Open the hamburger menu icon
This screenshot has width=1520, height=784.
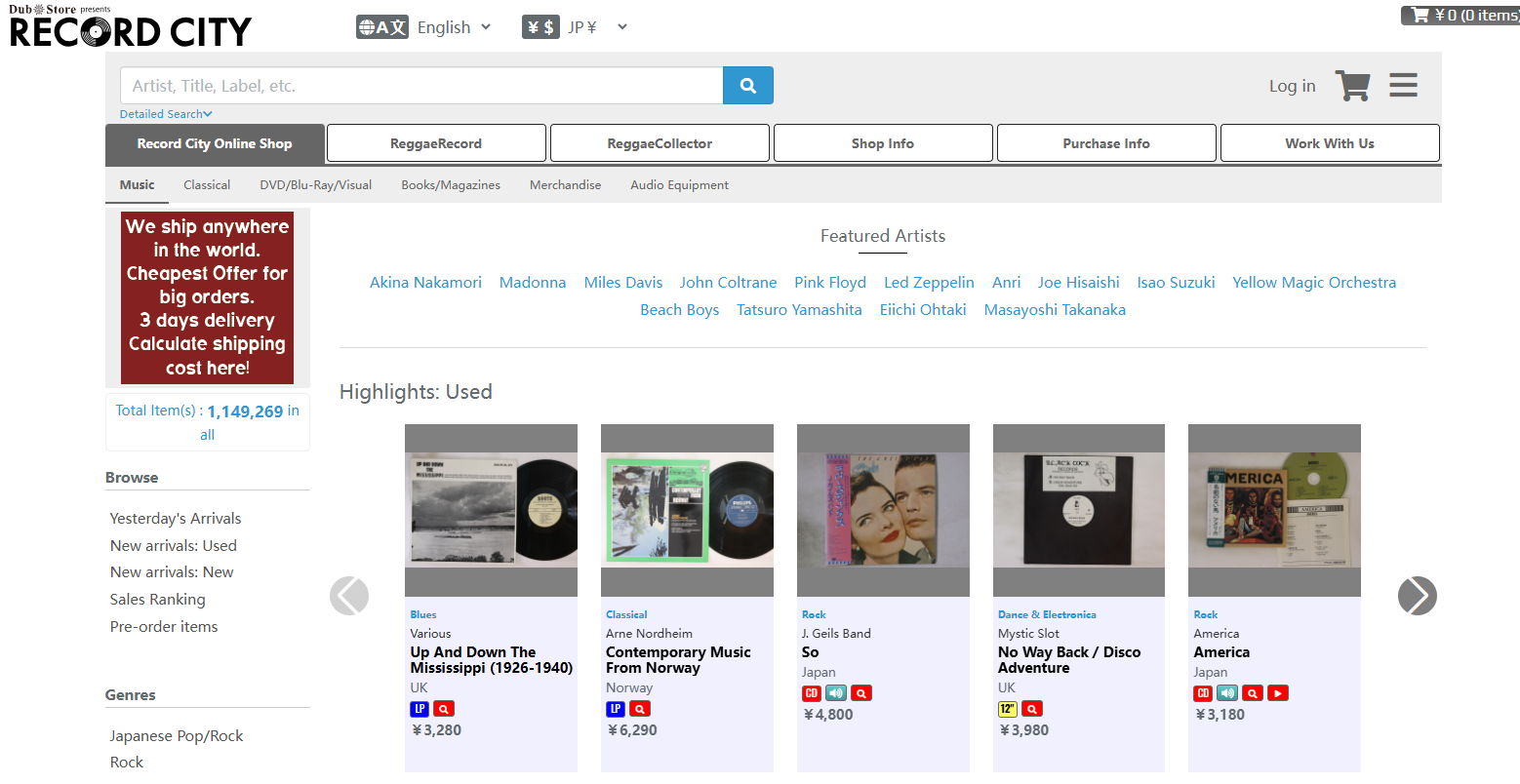(1403, 86)
